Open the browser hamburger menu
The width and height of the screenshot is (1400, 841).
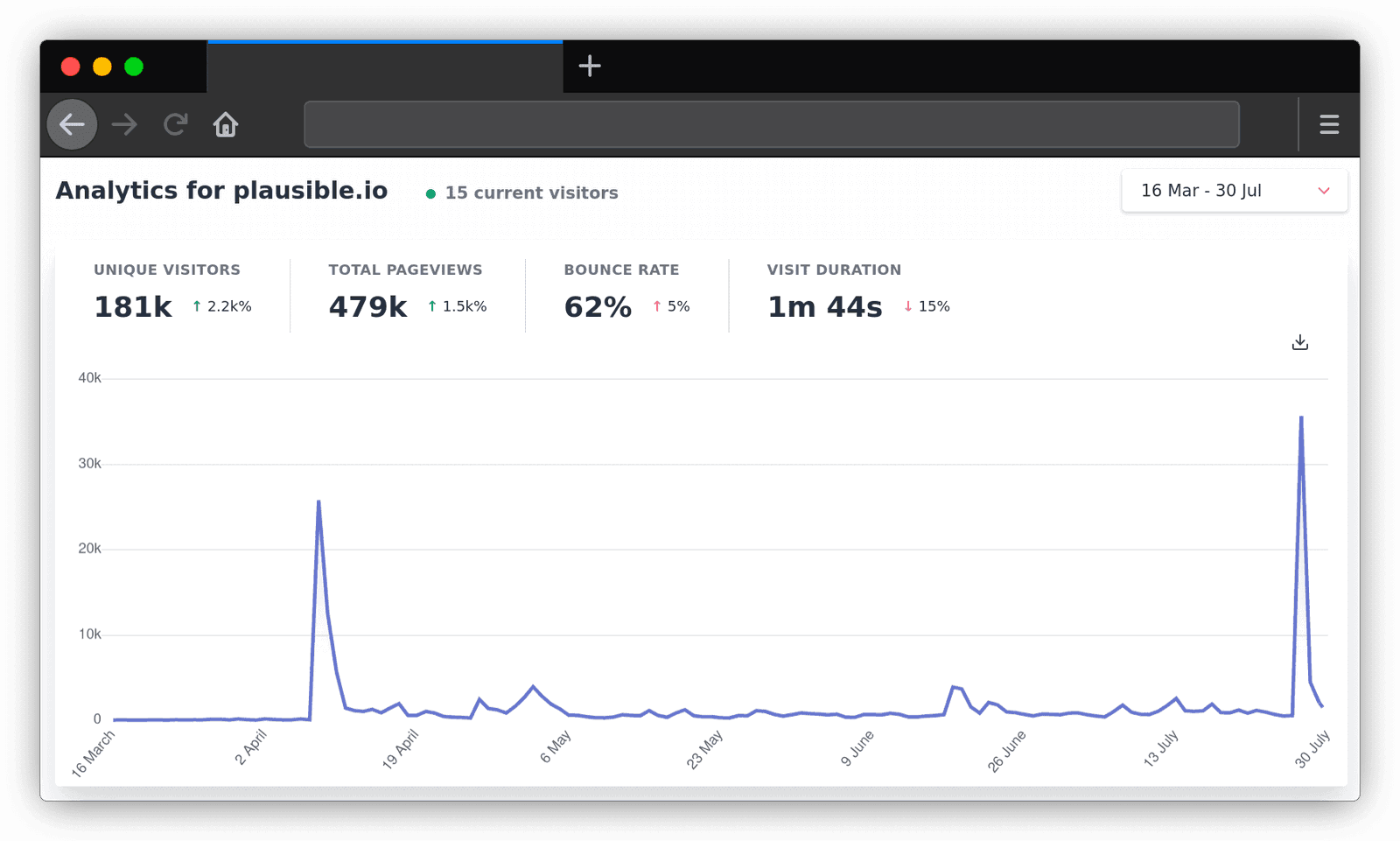(1329, 124)
